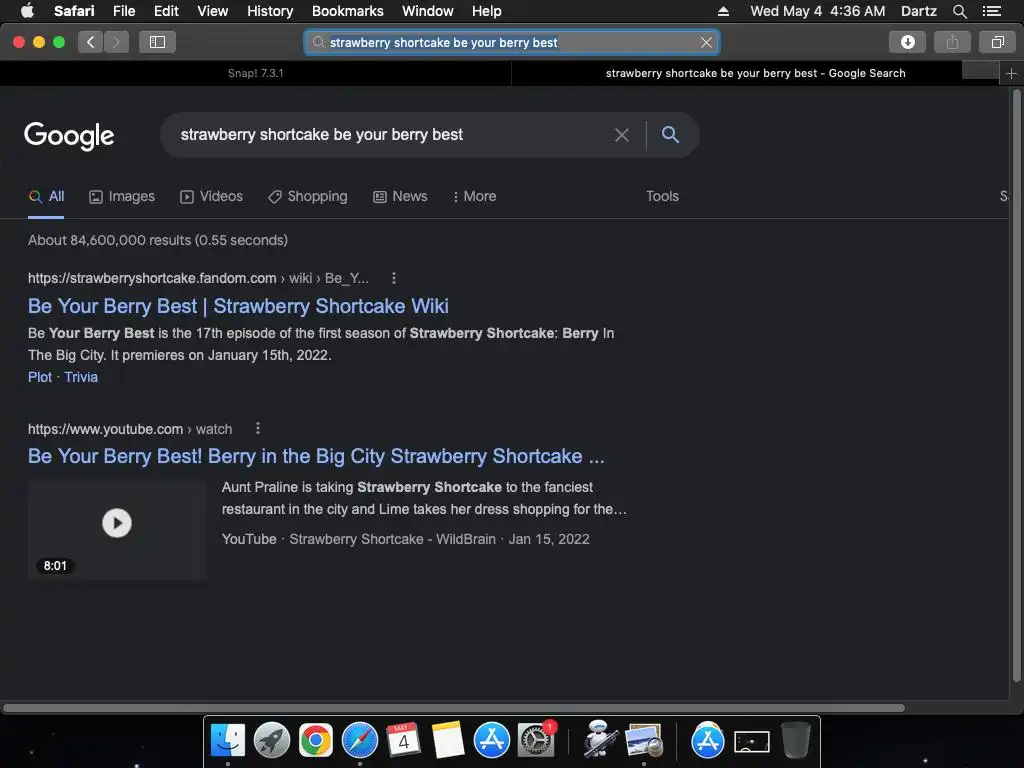Switch to News search results
The height and width of the screenshot is (768, 1024).
tap(400, 197)
